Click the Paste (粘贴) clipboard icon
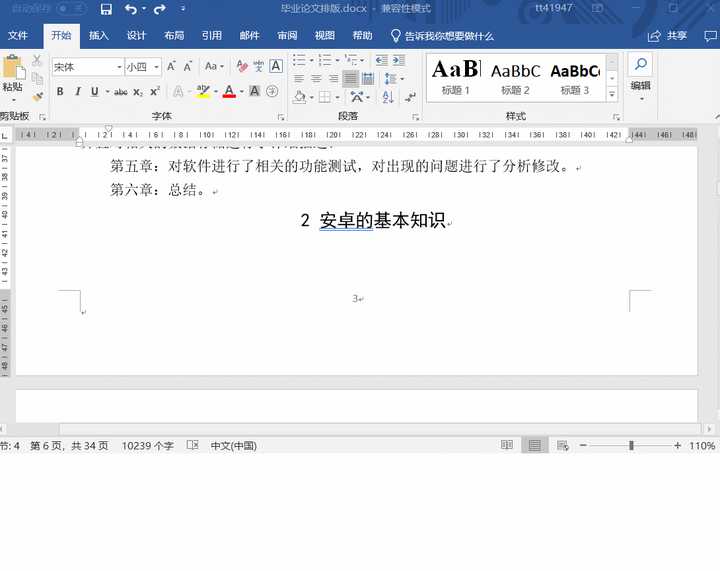This screenshot has width=720, height=571. click(x=13, y=68)
